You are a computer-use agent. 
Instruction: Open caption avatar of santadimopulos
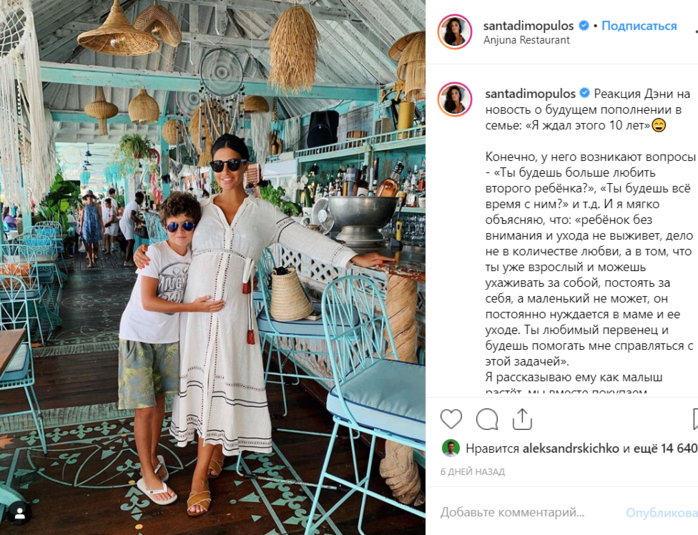click(455, 99)
